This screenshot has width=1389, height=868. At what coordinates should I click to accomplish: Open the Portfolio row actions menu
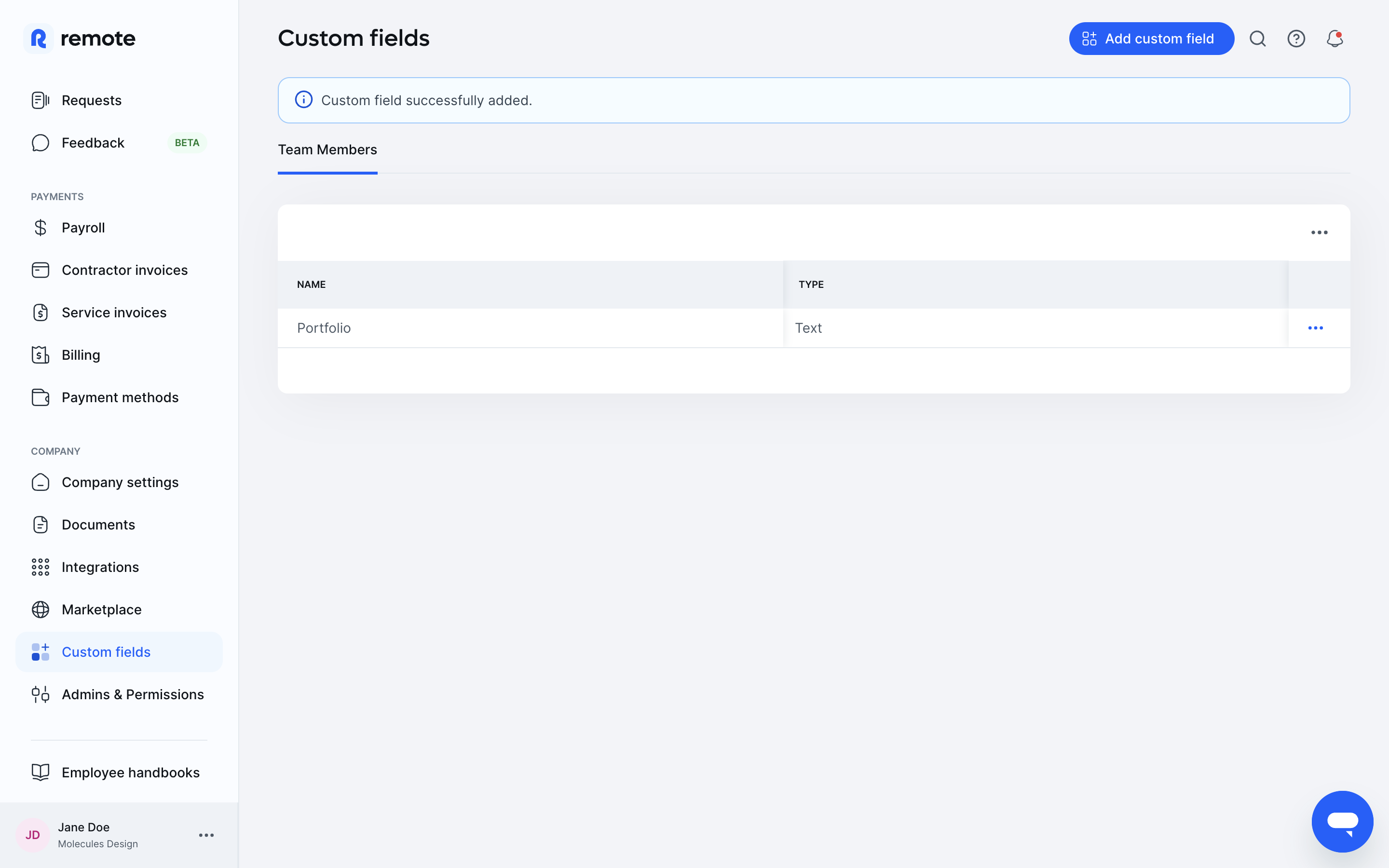[x=1316, y=328]
